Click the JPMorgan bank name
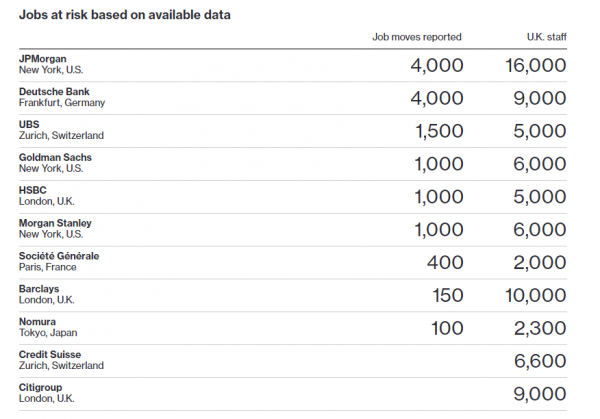Image resolution: width=600 pixels, height=419 pixels. click(x=42, y=59)
